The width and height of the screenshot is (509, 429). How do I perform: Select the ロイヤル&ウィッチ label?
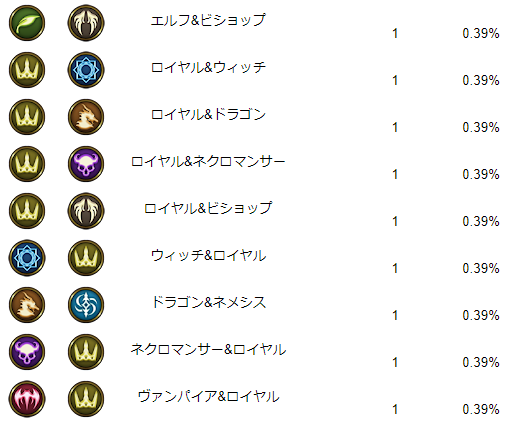tap(208, 67)
